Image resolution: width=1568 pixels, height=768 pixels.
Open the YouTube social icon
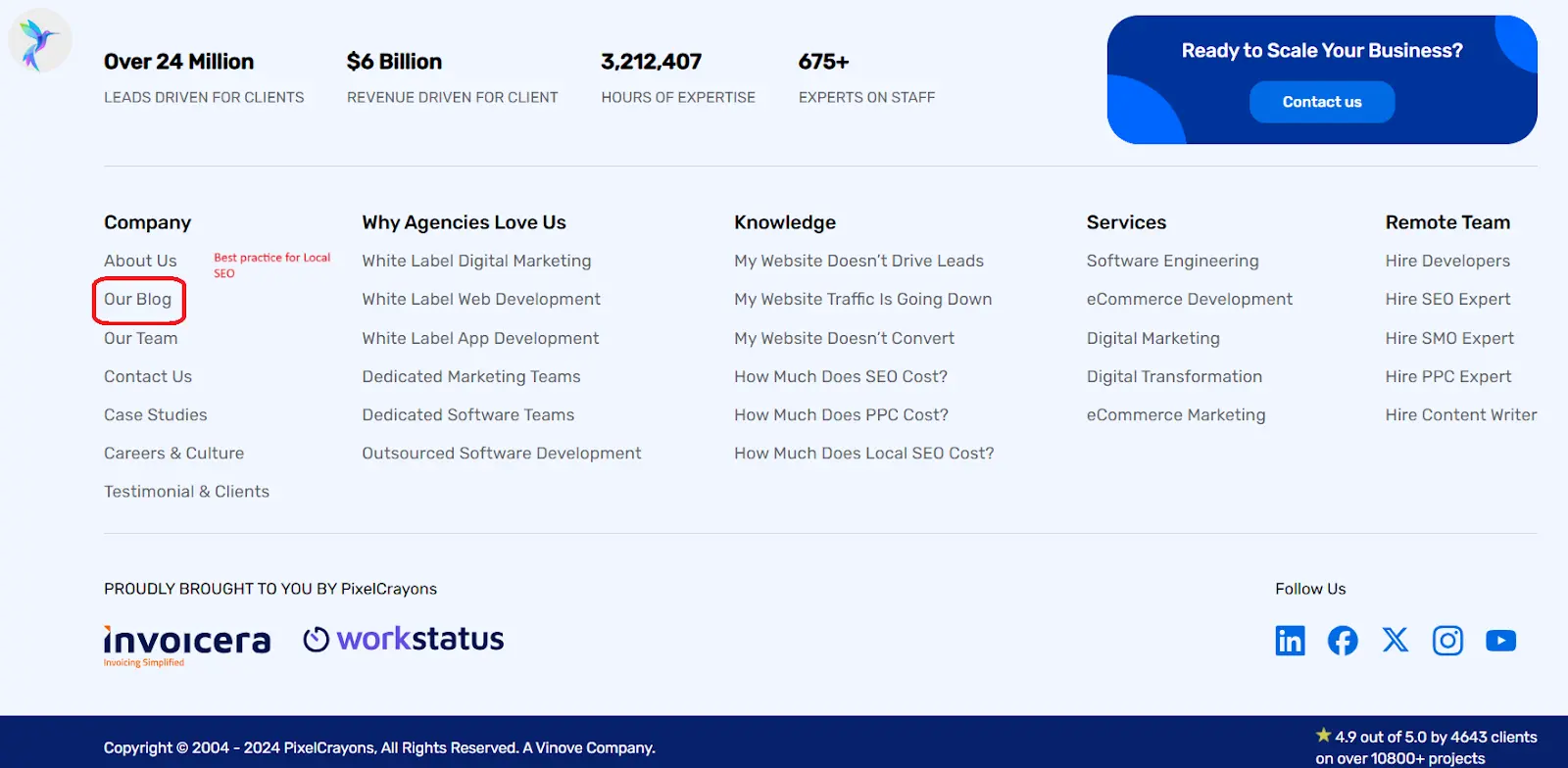pyautogui.click(x=1500, y=641)
